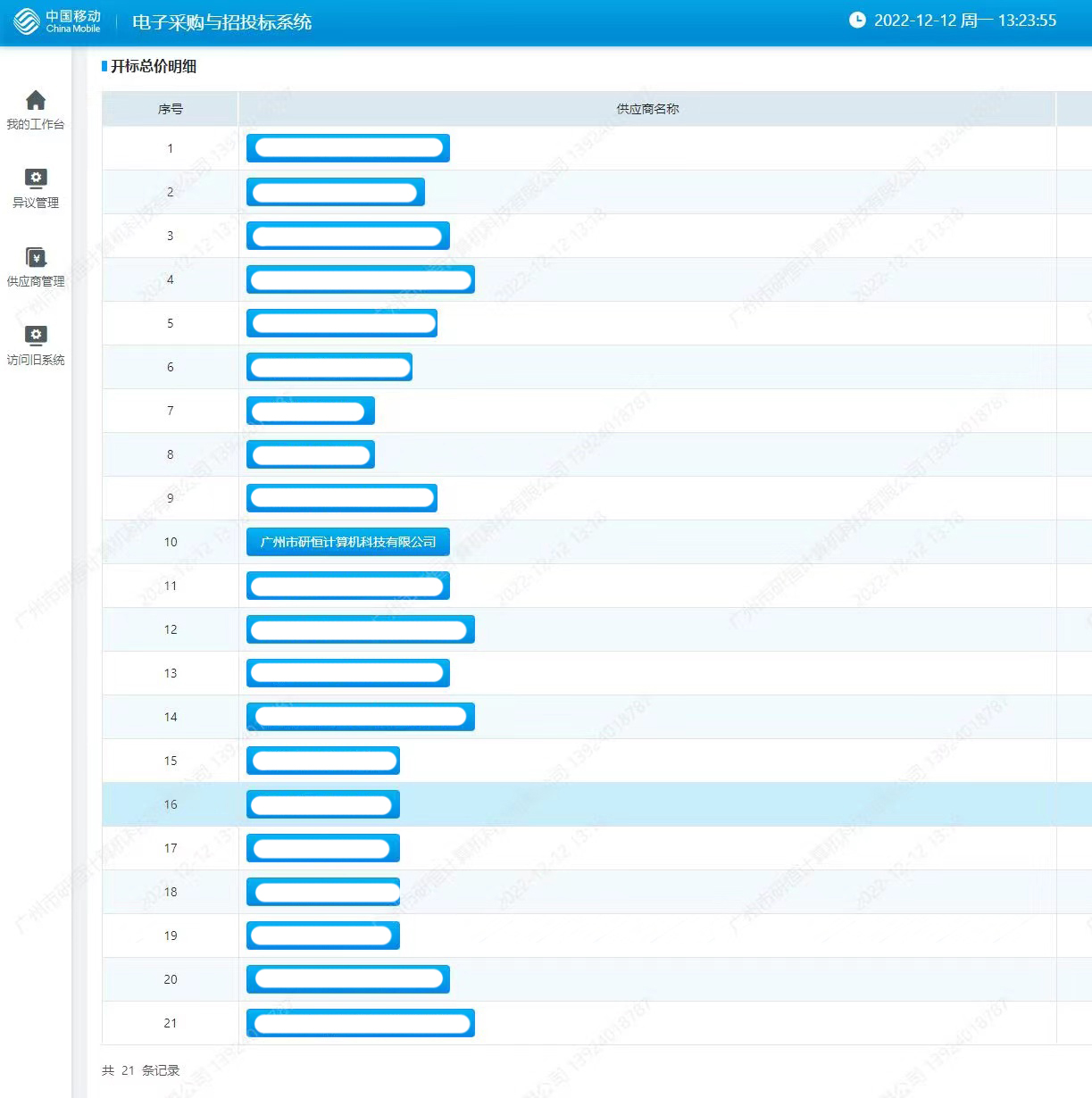Image resolution: width=1092 pixels, height=1098 pixels.
Task: Open 我的工作台 home icon
Action: (36, 100)
